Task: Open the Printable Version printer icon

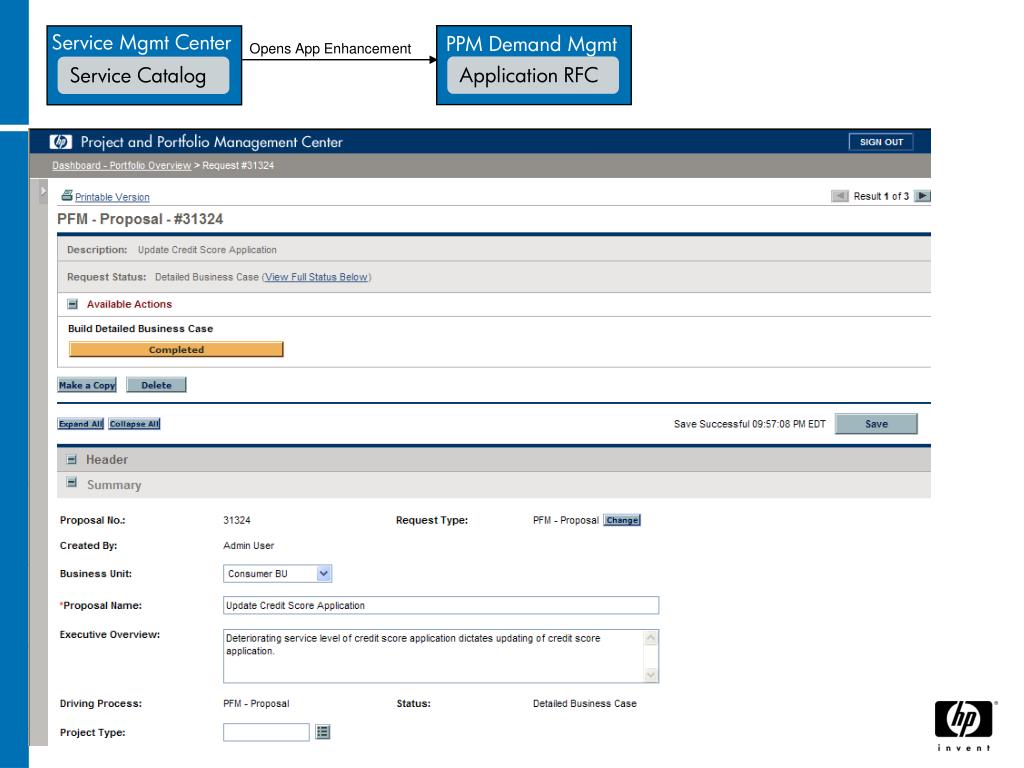Action: click(x=67, y=195)
